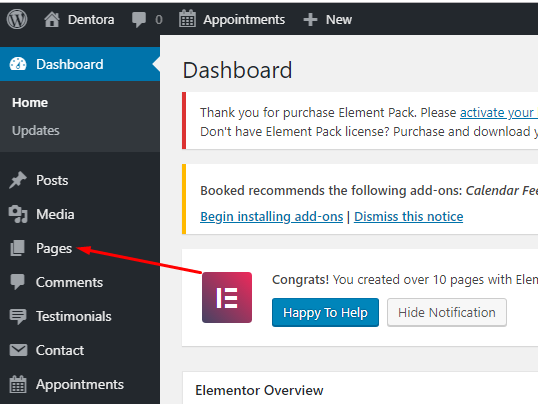The height and width of the screenshot is (404, 538).
Task: Select the Posts pushpin icon
Action: tap(17, 180)
